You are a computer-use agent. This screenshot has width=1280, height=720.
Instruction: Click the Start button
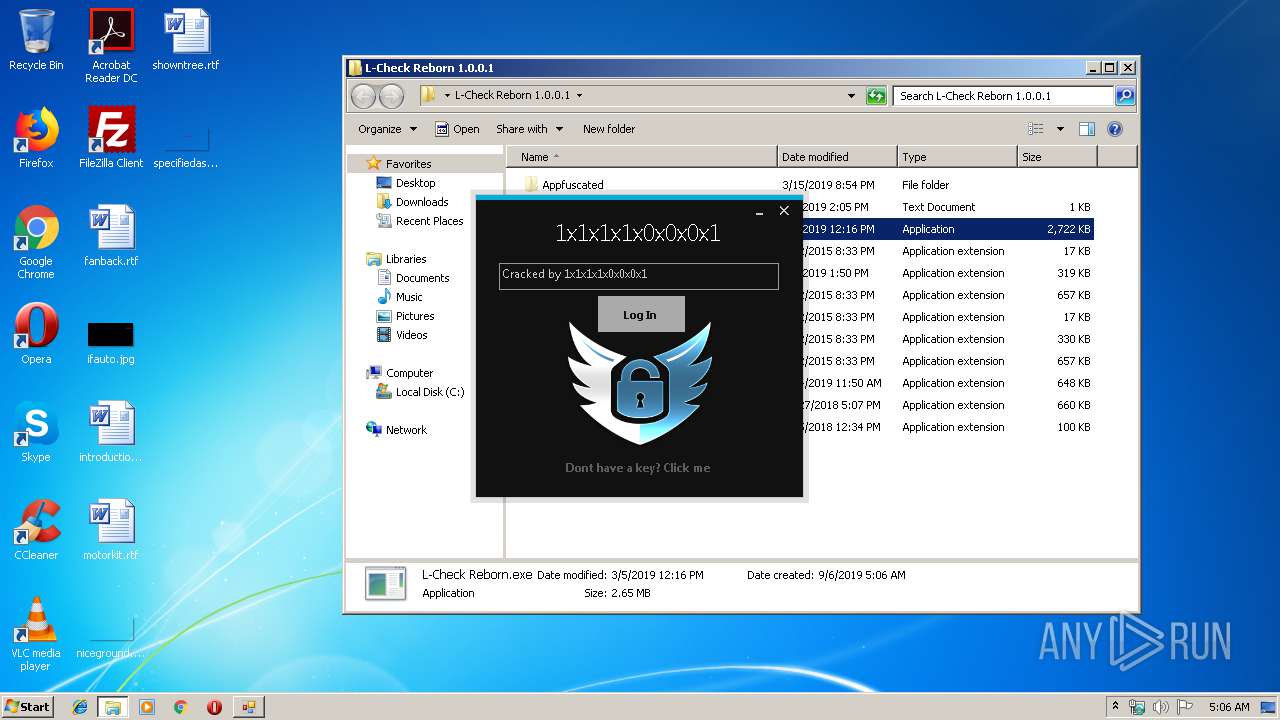(x=28, y=706)
